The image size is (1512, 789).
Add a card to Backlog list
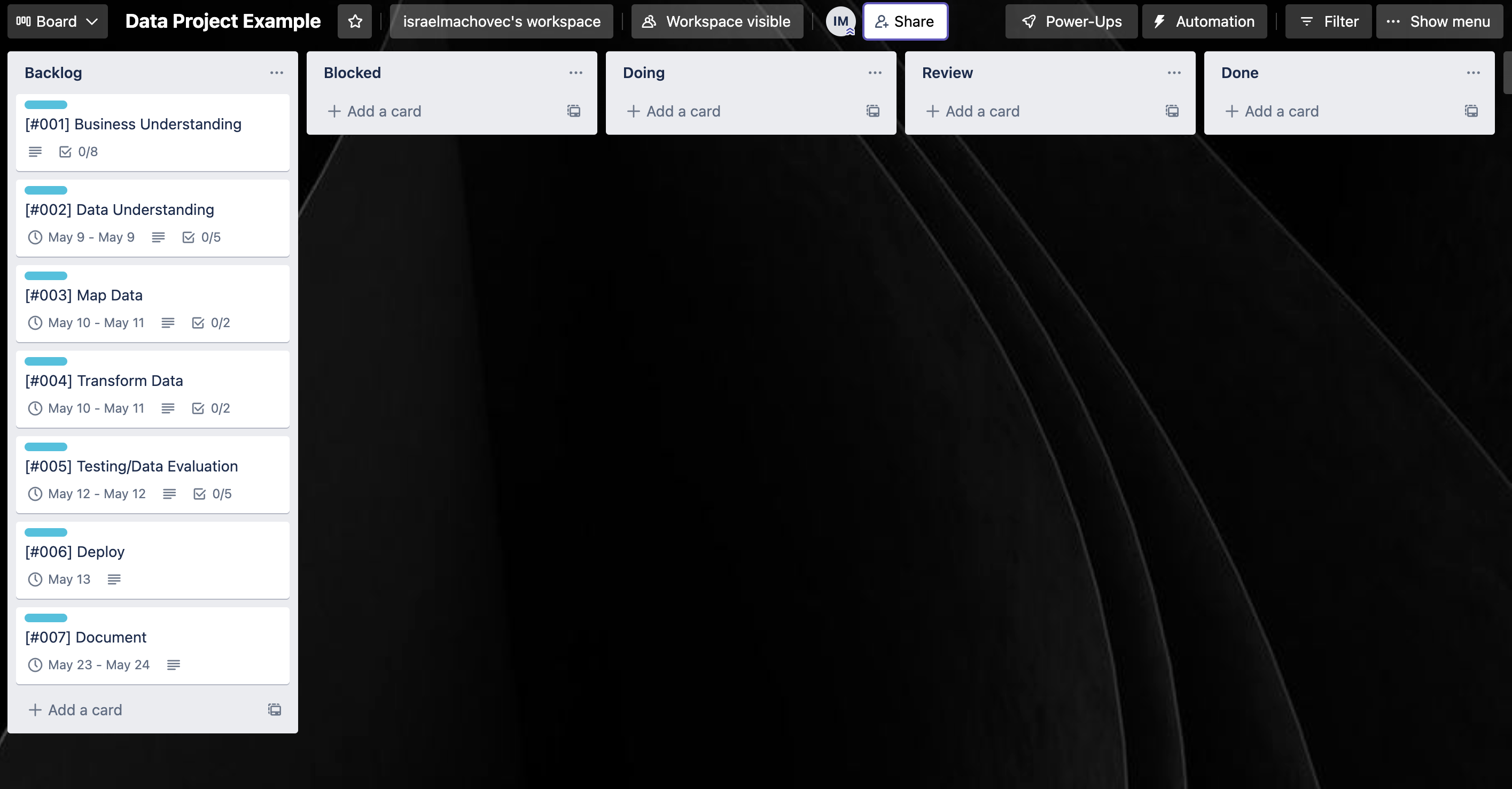(138, 710)
